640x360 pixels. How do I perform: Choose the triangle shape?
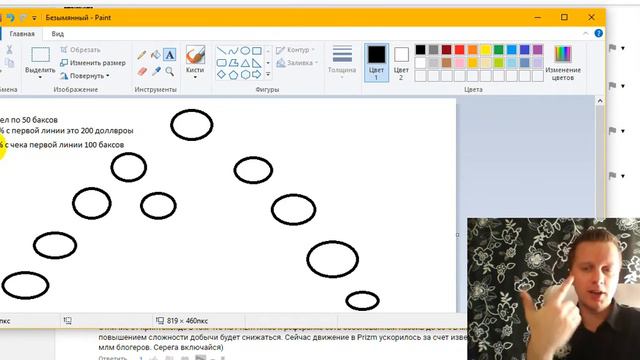245,63
